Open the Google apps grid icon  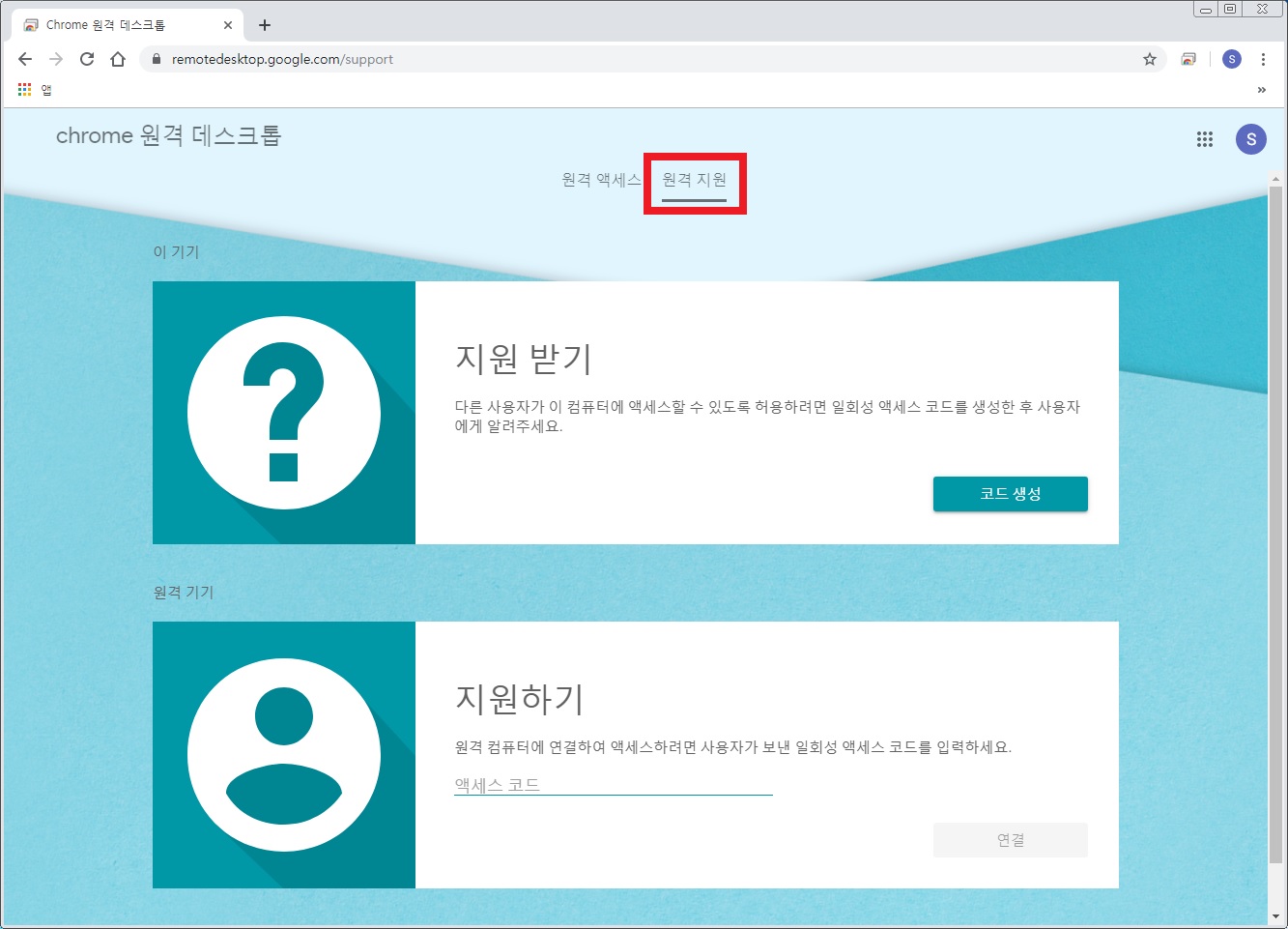[1205, 139]
